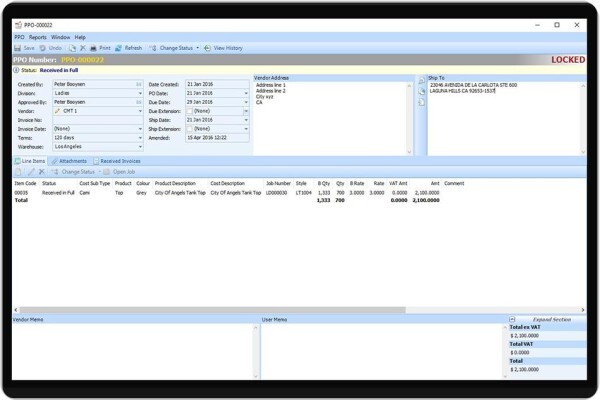600x400 pixels.
Task: Switch to the Attachments tab
Action: coord(69,161)
